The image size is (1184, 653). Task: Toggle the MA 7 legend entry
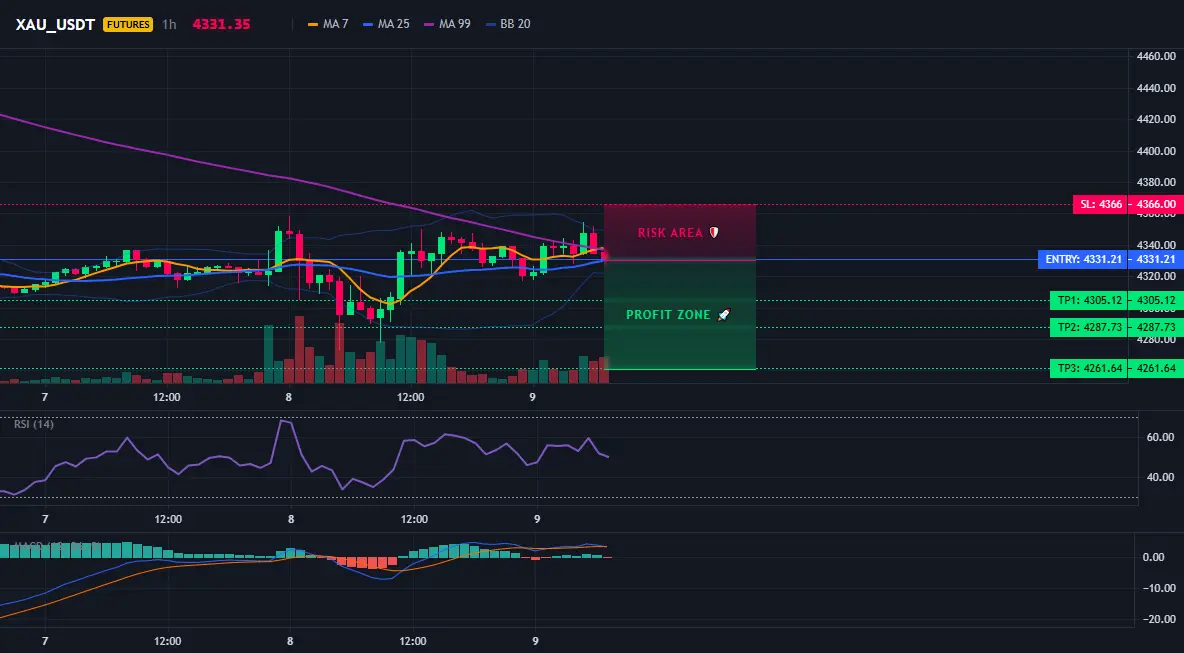pos(328,24)
